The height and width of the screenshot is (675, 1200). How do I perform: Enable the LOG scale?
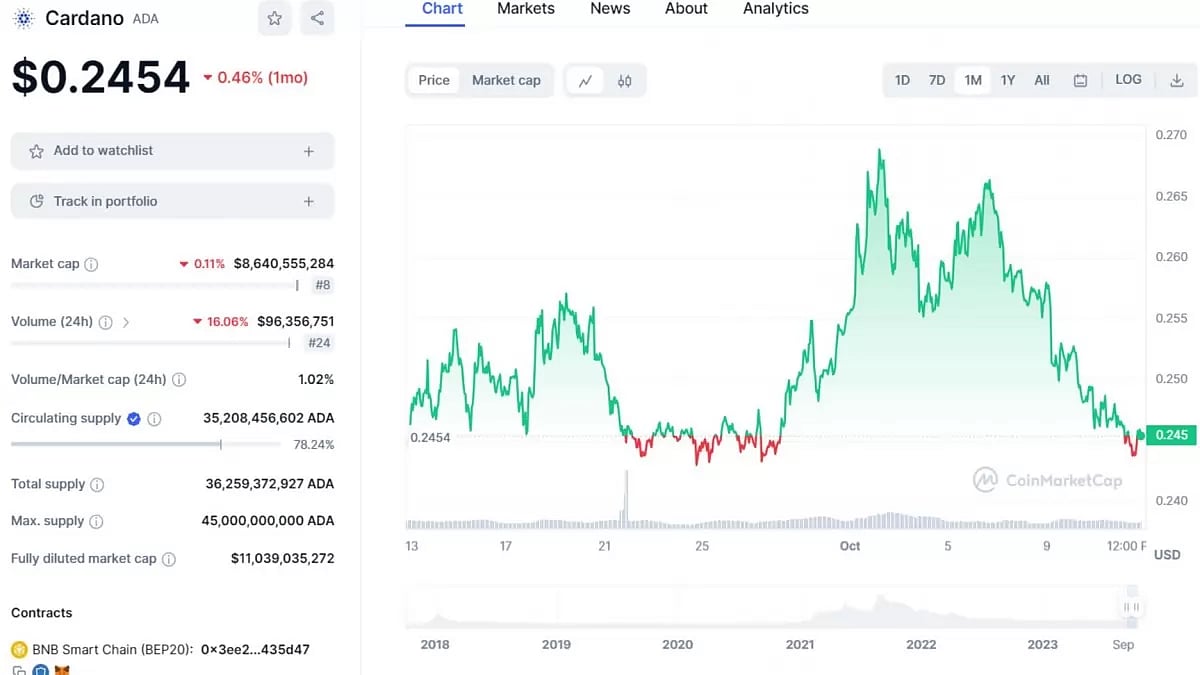[1128, 79]
